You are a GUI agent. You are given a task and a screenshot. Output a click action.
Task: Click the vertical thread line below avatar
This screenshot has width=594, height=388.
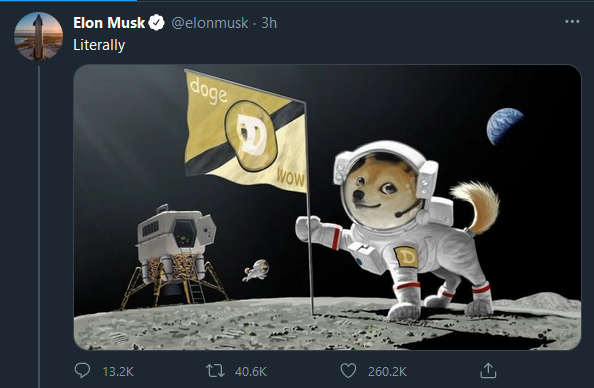click(x=39, y=227)
